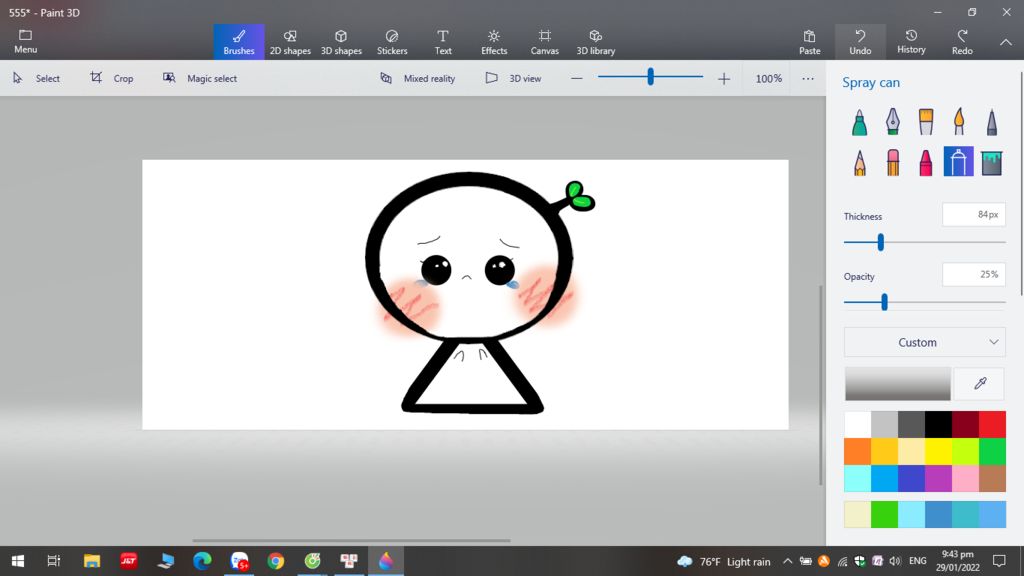Paste from clipboard
The image size is (1024, 576).
pyautogui.click(x=809, y=42)
